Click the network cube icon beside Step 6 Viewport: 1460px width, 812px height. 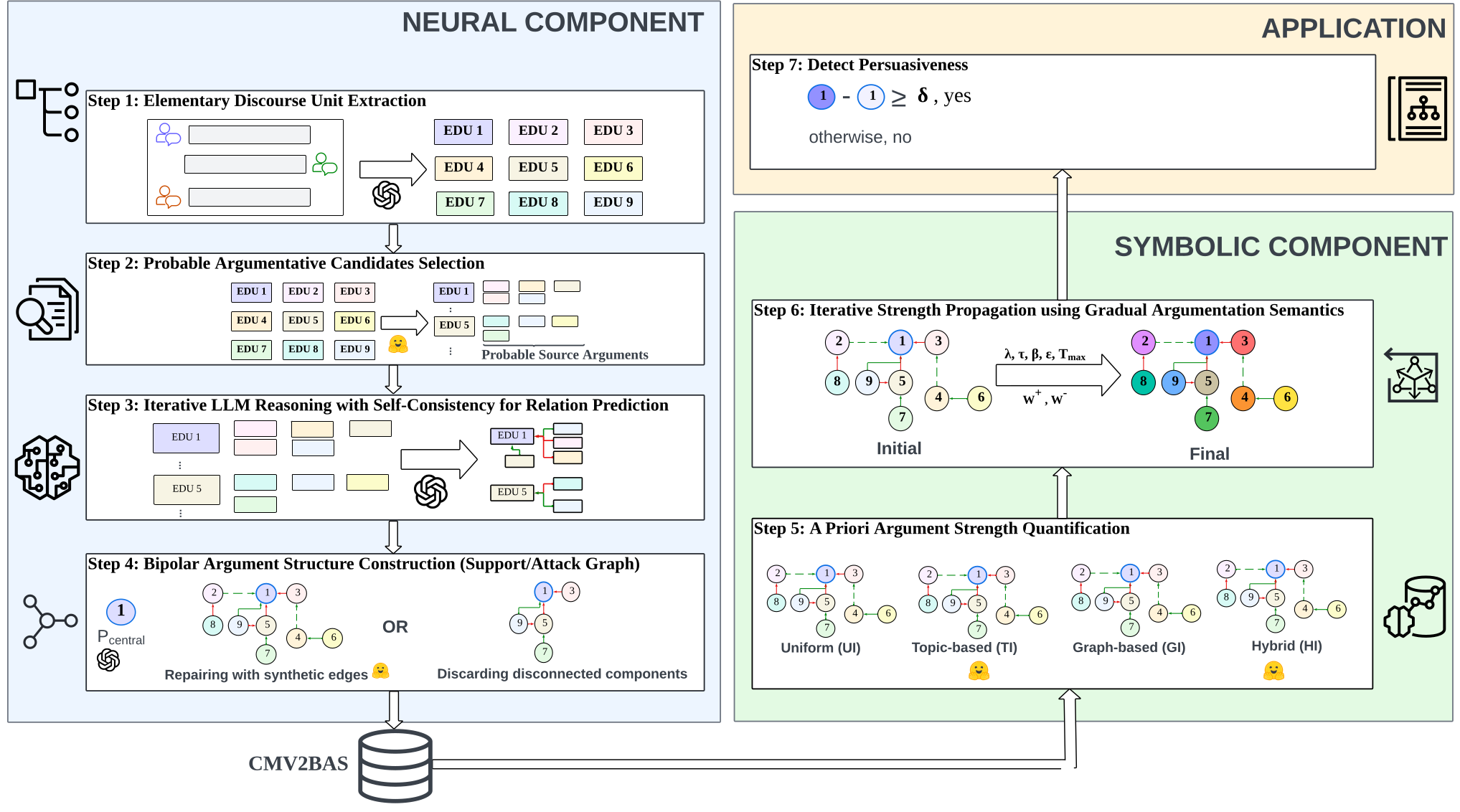[1411, 375]
